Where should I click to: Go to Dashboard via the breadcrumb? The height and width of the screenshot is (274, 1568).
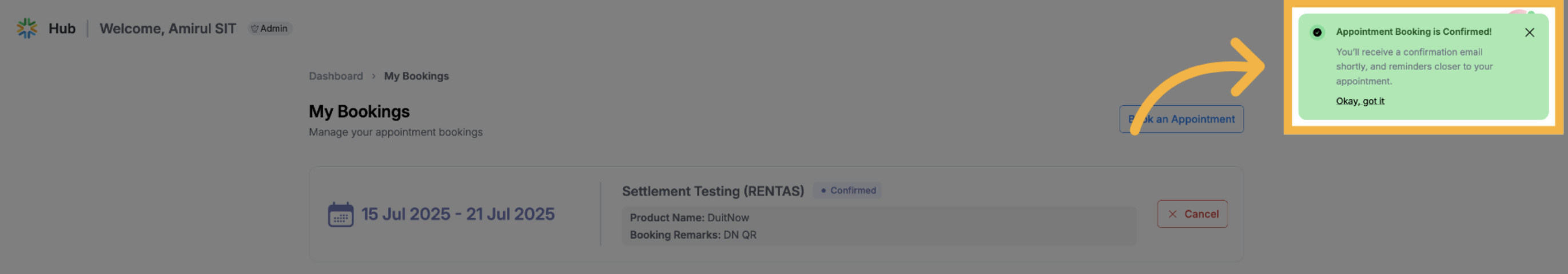click(336, 76)
